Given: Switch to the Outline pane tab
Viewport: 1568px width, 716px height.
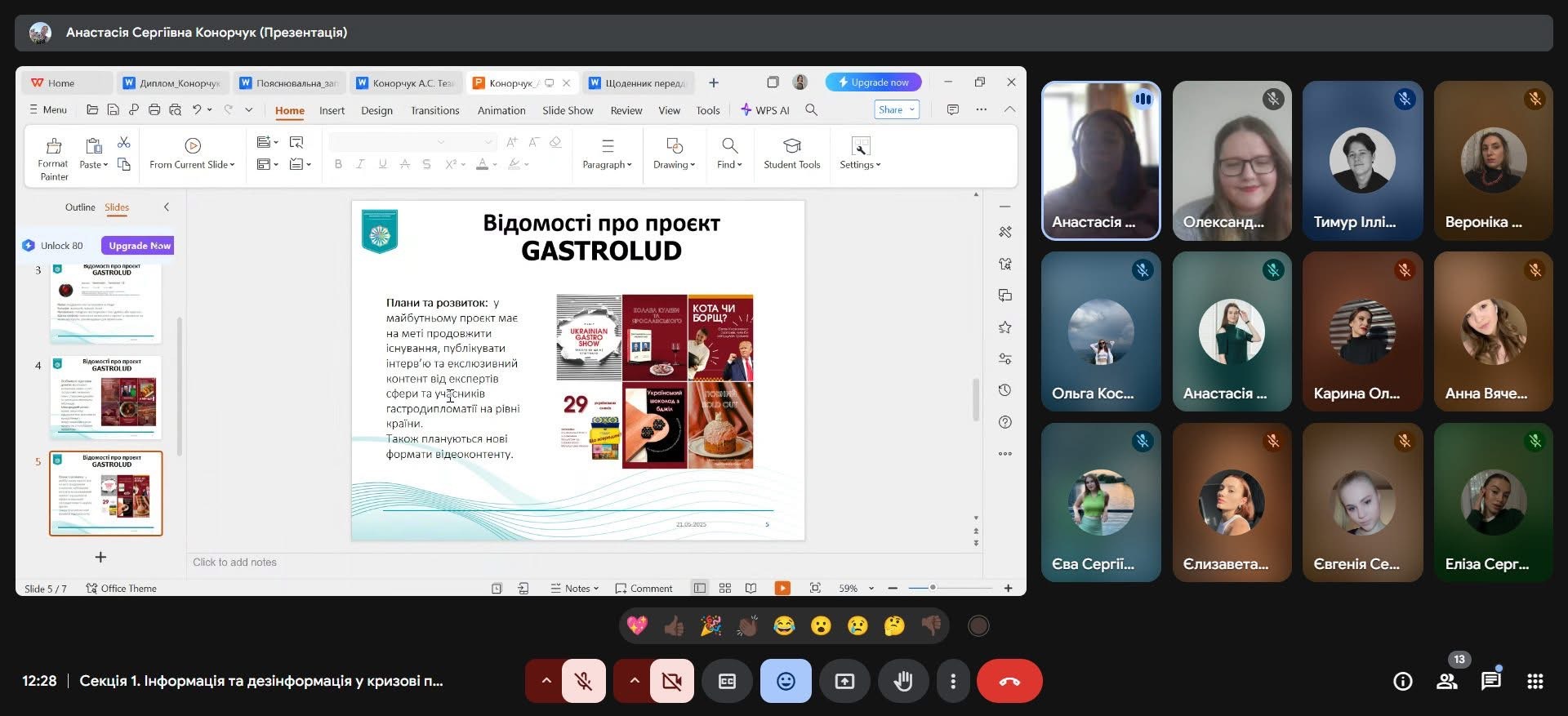Looking at the screenshot, I should 80,207.
